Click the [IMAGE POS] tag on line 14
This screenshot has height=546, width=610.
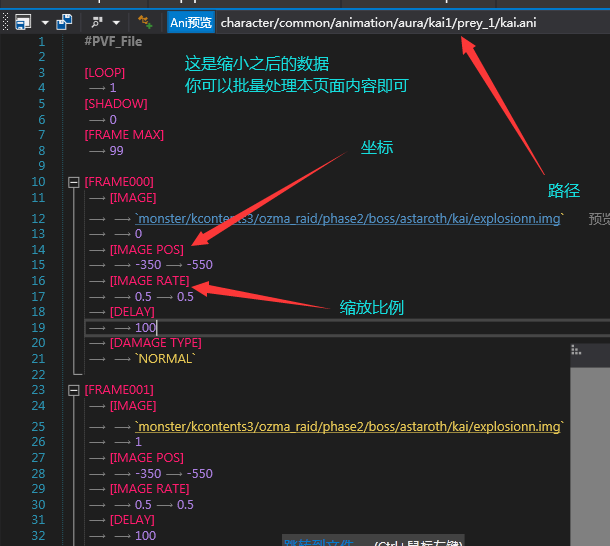tap(146, 249)
